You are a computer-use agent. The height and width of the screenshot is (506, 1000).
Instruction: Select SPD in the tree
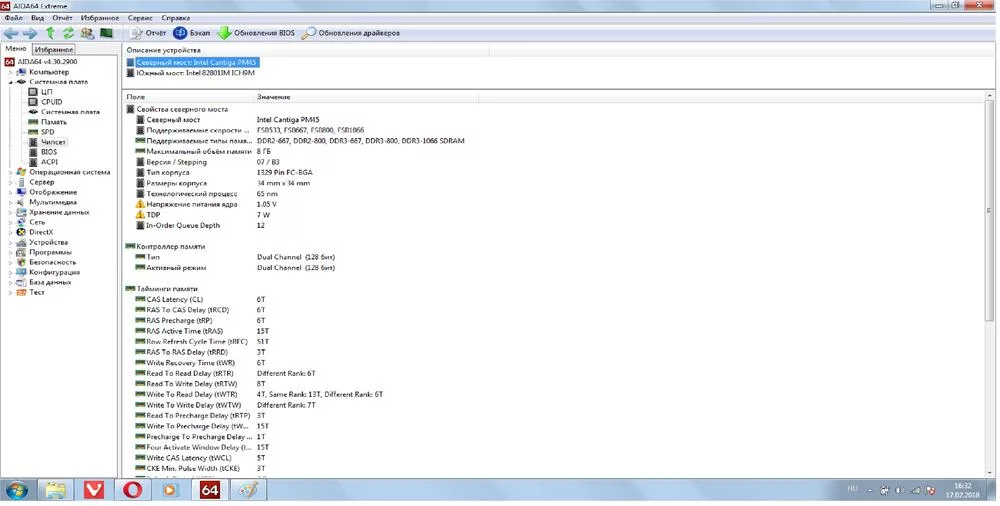(x=41, y=132)
